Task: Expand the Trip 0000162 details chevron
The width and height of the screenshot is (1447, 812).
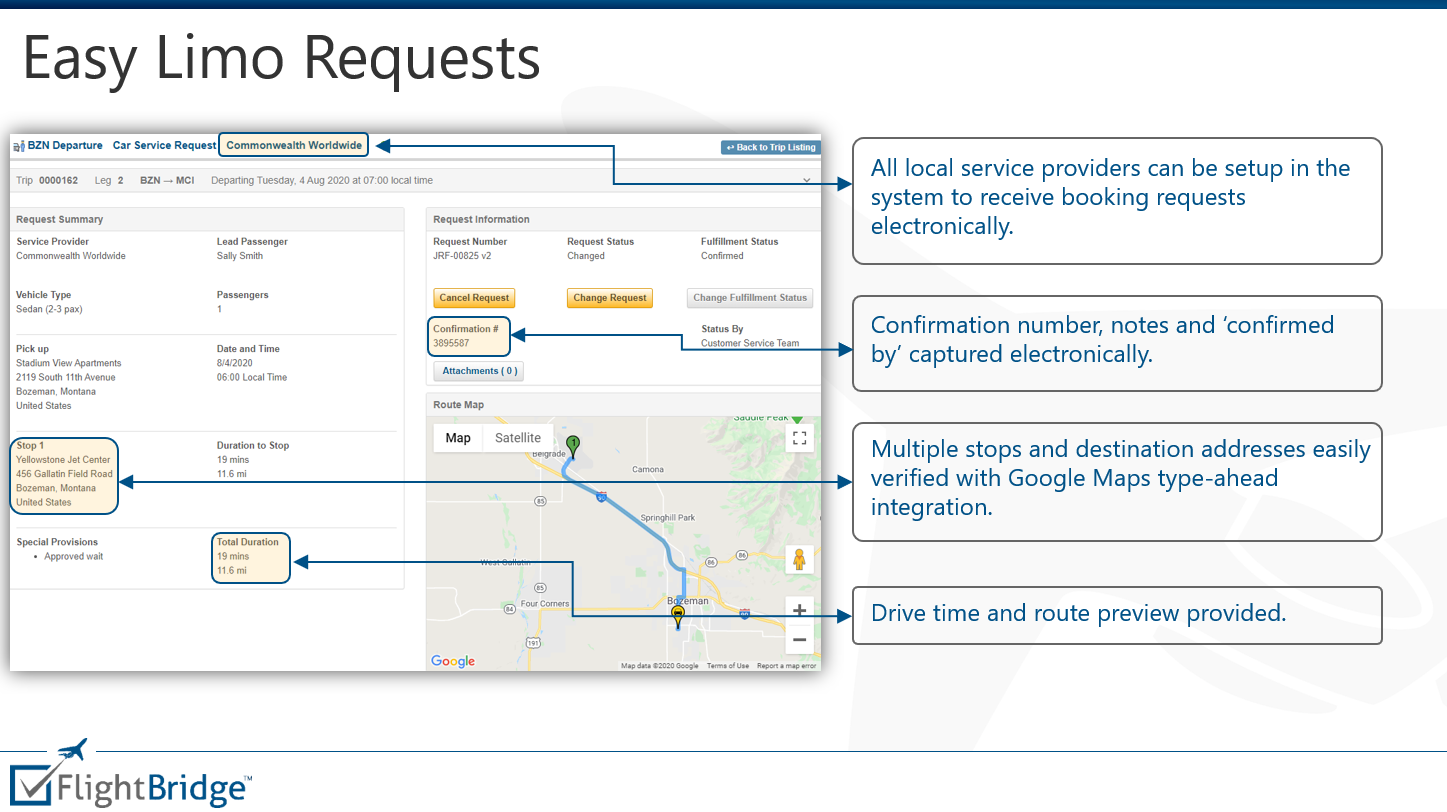Action: (806, 180)
